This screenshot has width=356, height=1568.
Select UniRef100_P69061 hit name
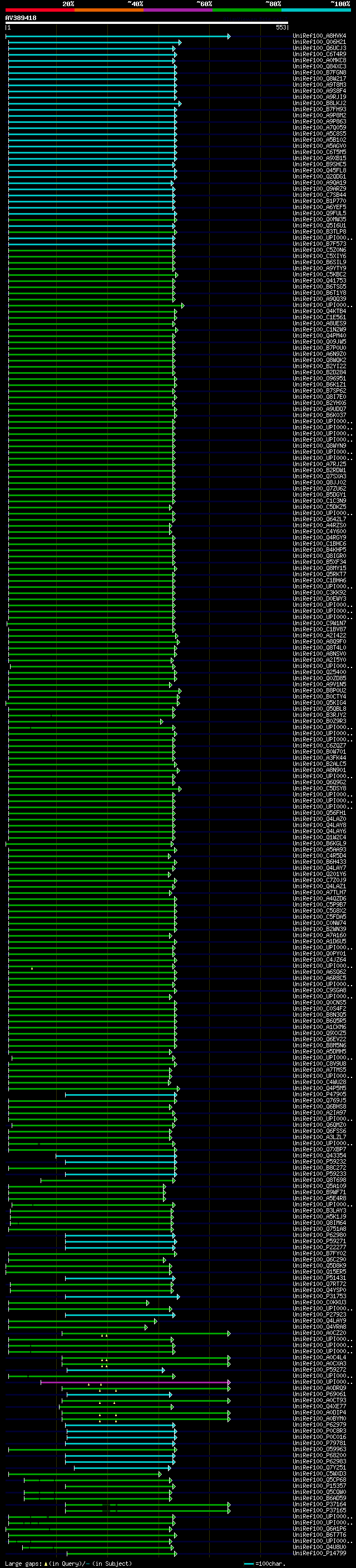tap(319, 1394)
